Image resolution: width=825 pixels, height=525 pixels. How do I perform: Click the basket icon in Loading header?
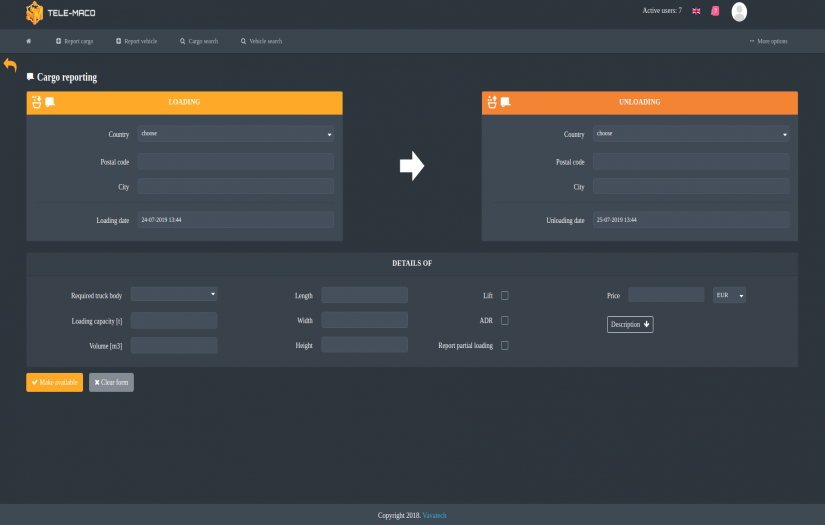36,102
